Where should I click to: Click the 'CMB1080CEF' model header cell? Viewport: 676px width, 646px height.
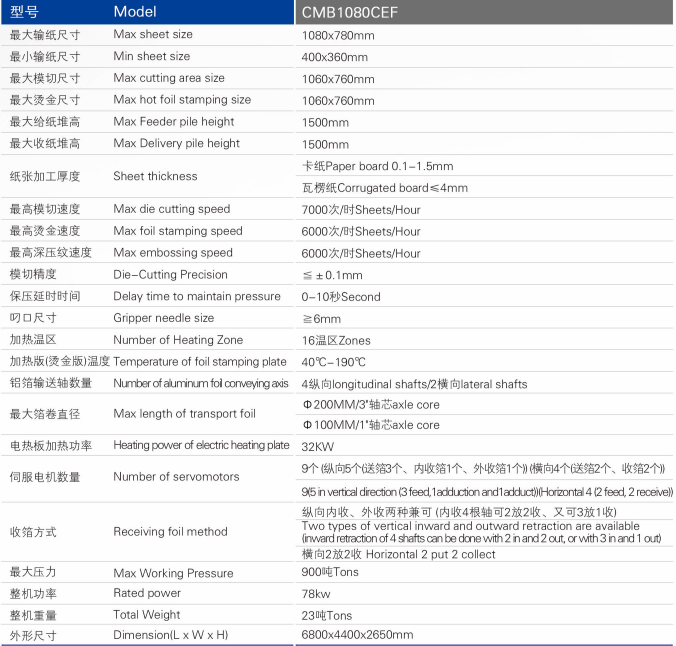pos(484,12)
